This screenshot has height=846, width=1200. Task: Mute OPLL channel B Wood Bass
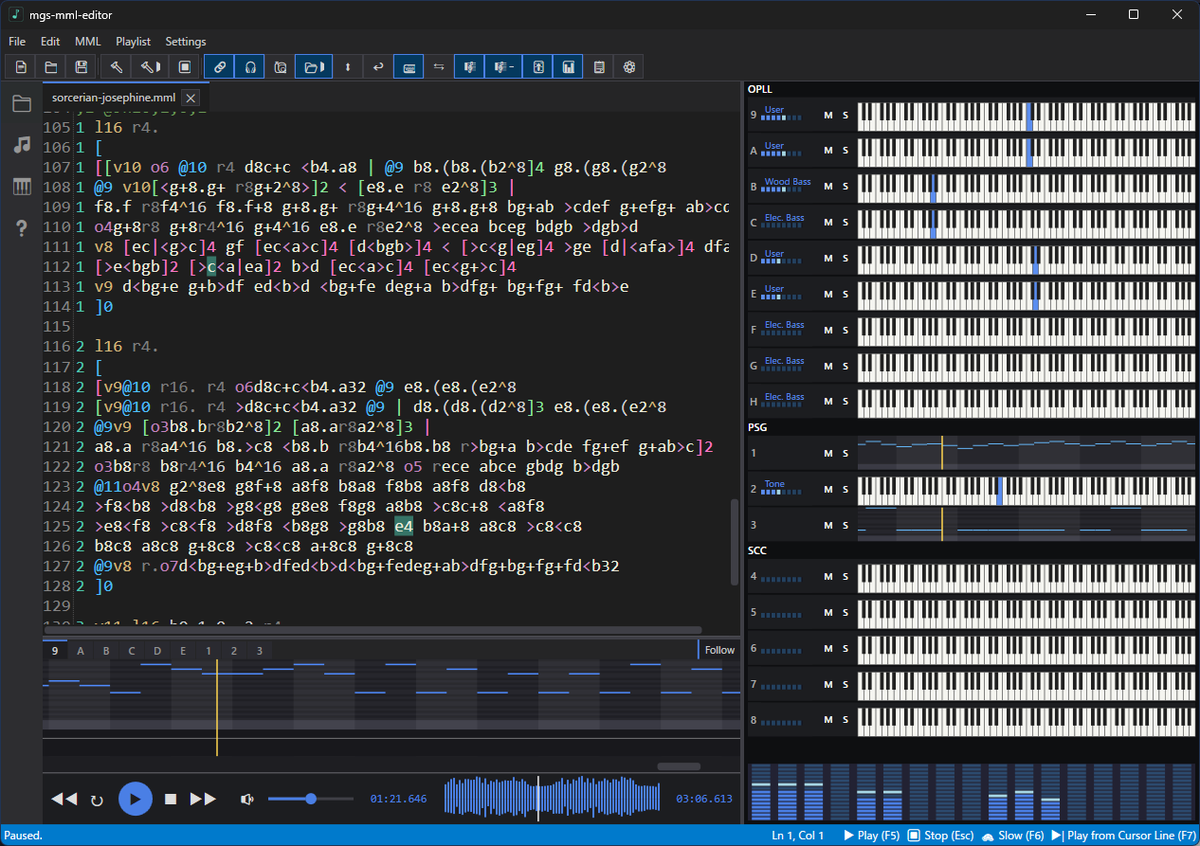pos(828,187)
